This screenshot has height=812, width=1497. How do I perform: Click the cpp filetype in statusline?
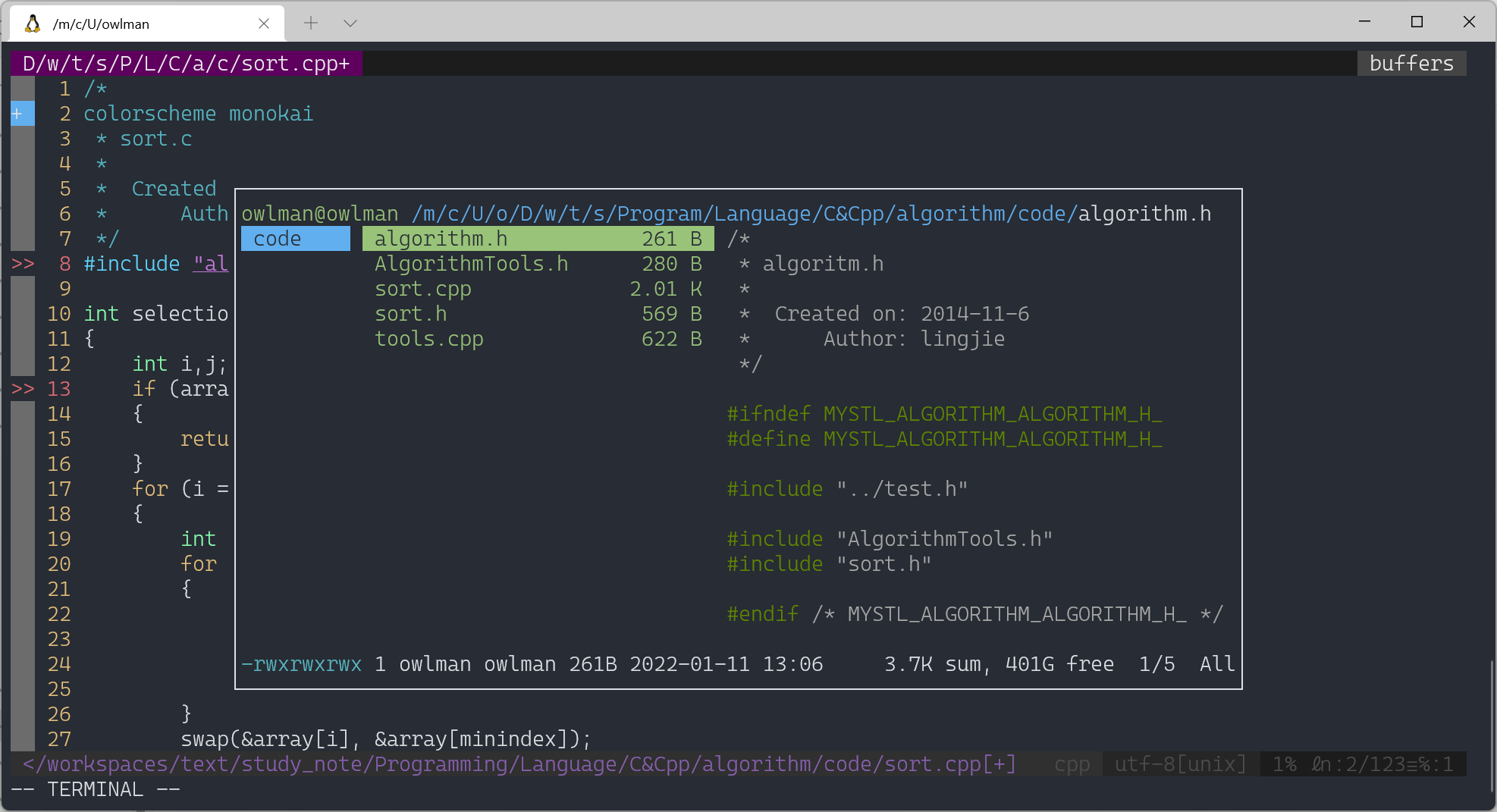(1072, 764)
